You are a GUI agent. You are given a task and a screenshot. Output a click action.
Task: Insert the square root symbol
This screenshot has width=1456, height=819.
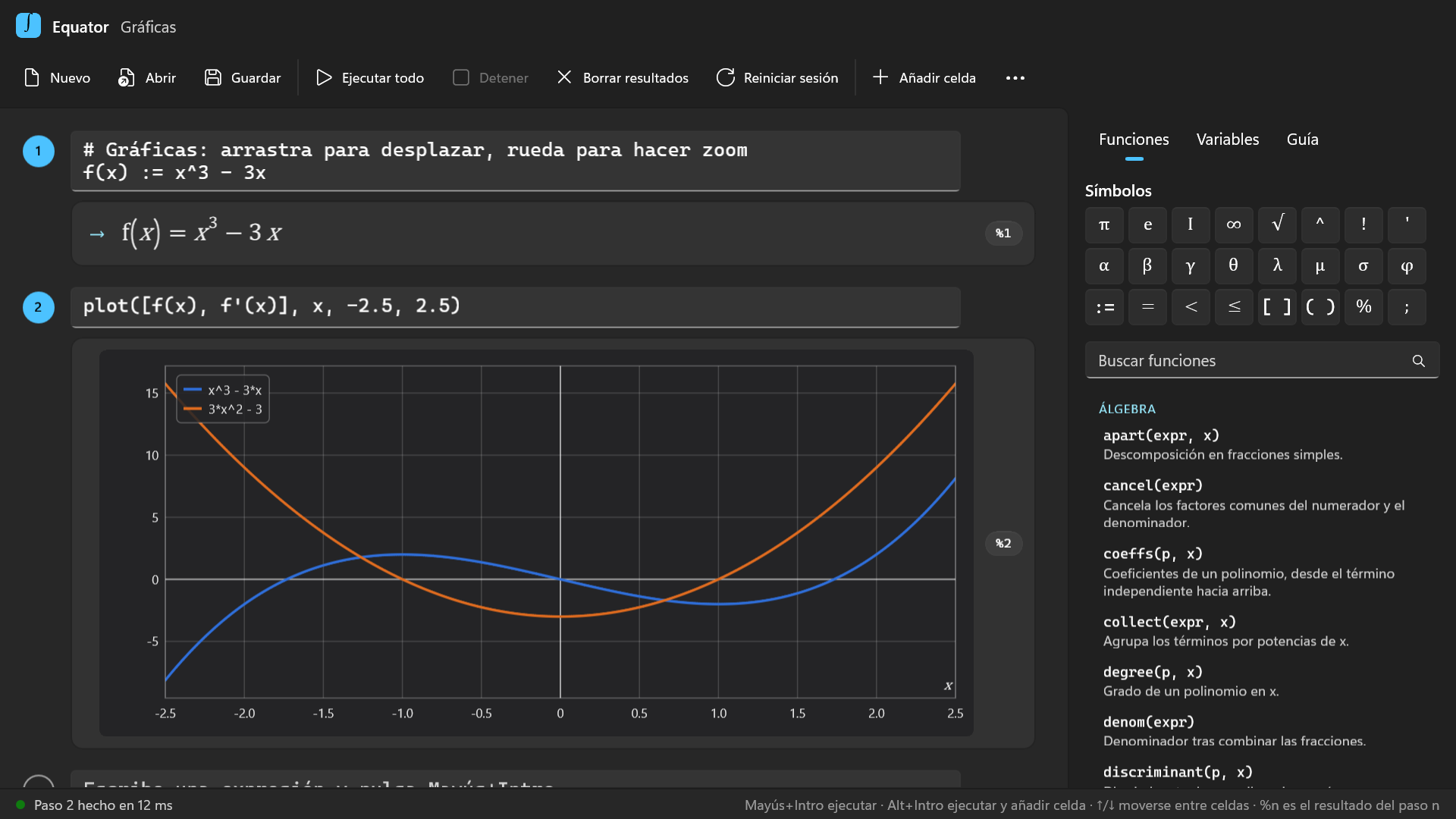coord(1277,224)
